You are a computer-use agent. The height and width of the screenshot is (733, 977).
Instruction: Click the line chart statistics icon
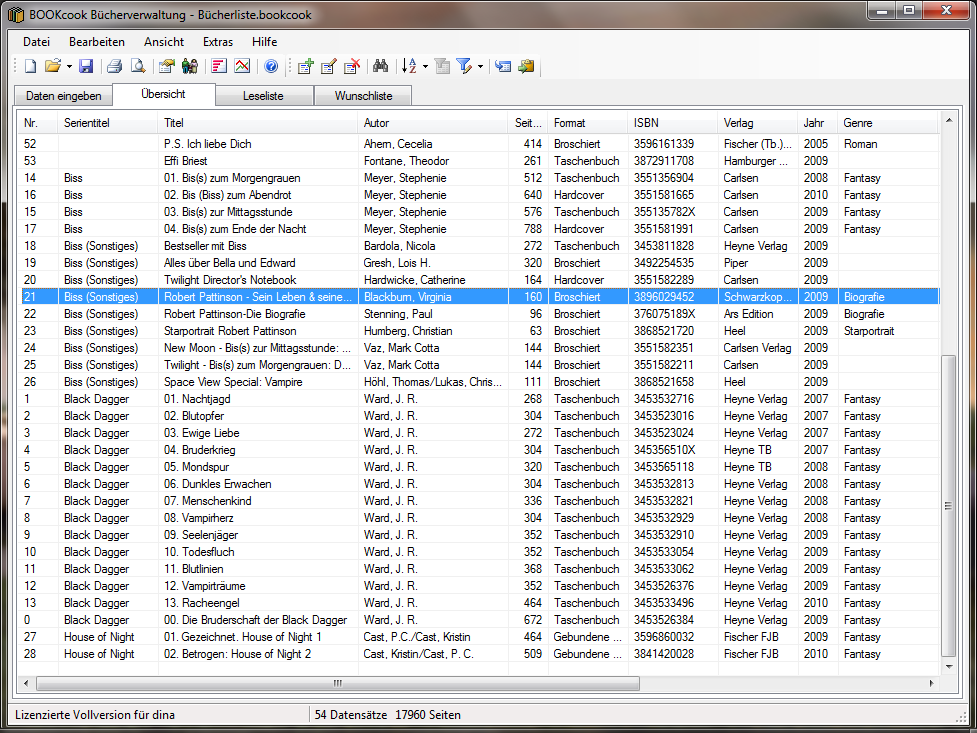[x=242, y=67]
